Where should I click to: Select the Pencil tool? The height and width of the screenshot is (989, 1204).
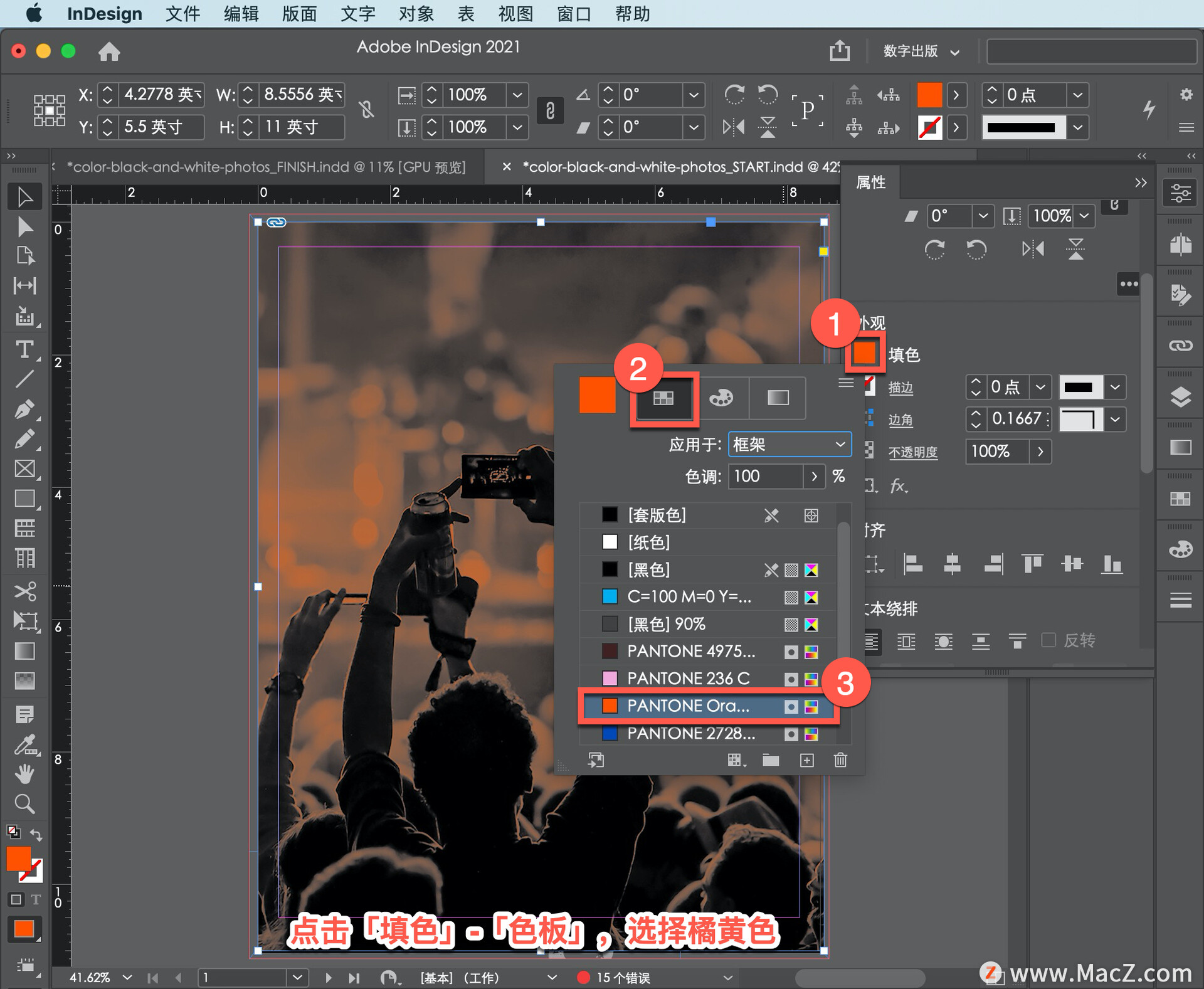coord(24,439)
